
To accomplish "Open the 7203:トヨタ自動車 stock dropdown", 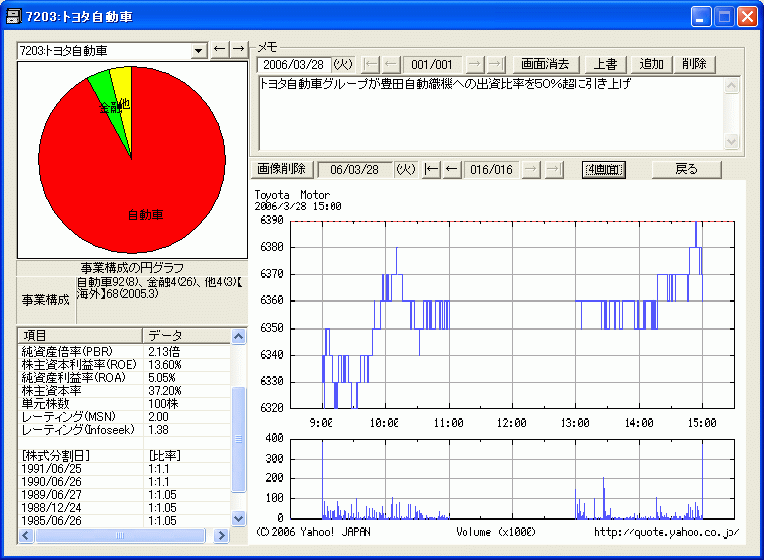I will [198, 50].
